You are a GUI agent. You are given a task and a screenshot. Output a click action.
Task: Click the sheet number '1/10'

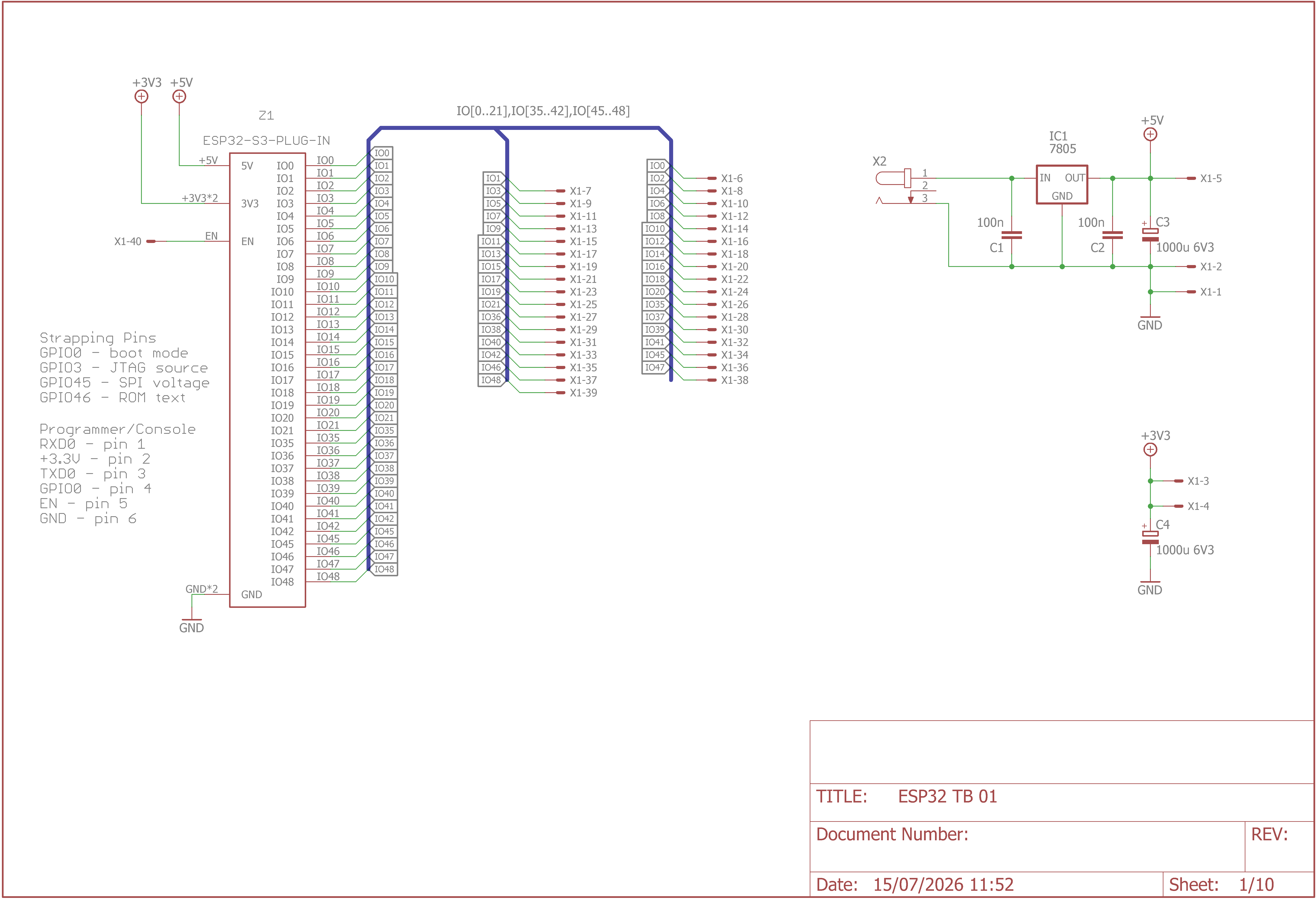pos(1257,885)
